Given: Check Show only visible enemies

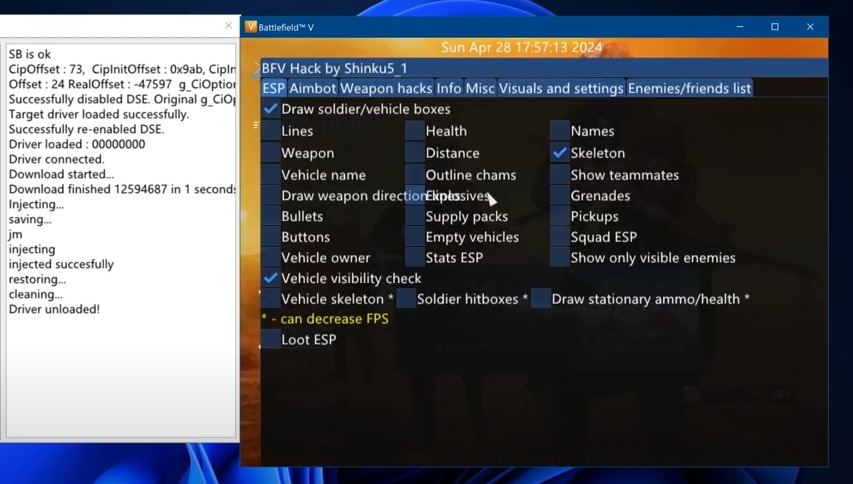Looking at the screenshot, I should [560, 258].
